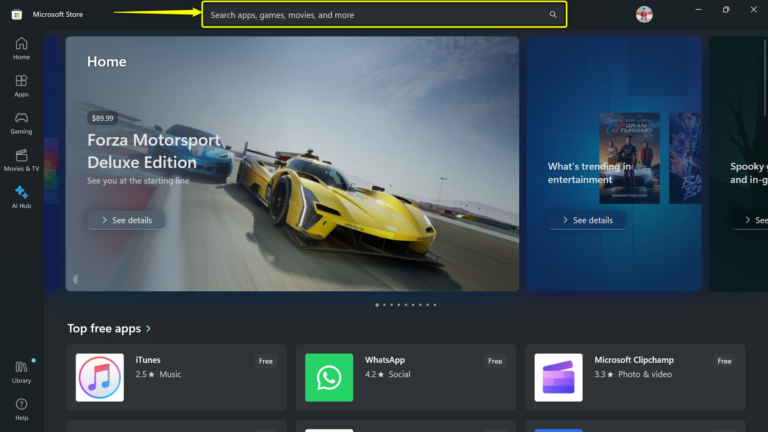Viewport: 768px width, 432px height.
Task: Click the Help icon in sidebar
Action: click(x=21, y=408)
